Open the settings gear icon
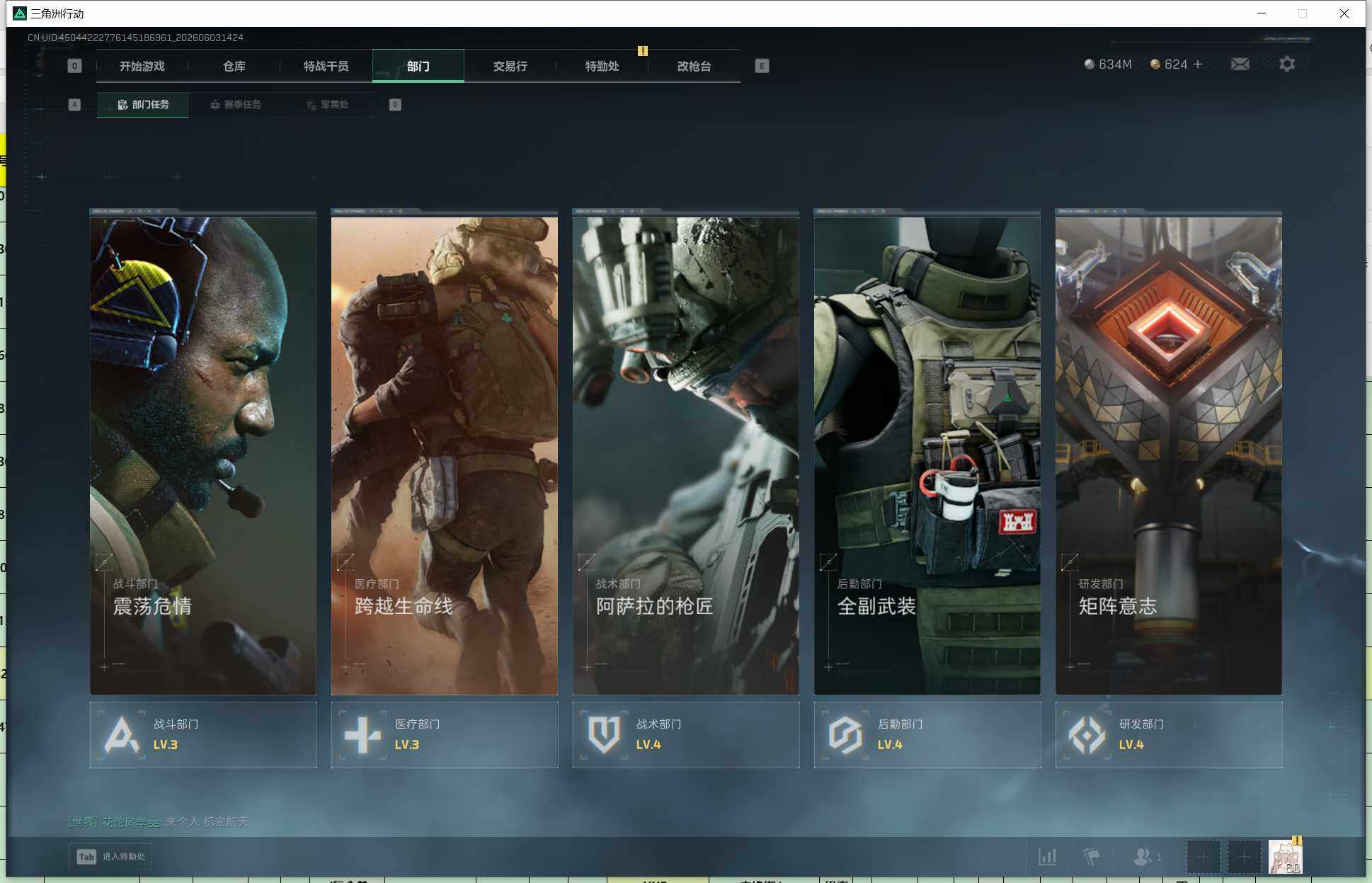Viewport: 1372px width, 883px height. pyautogui.click(x=1287, y=64)
